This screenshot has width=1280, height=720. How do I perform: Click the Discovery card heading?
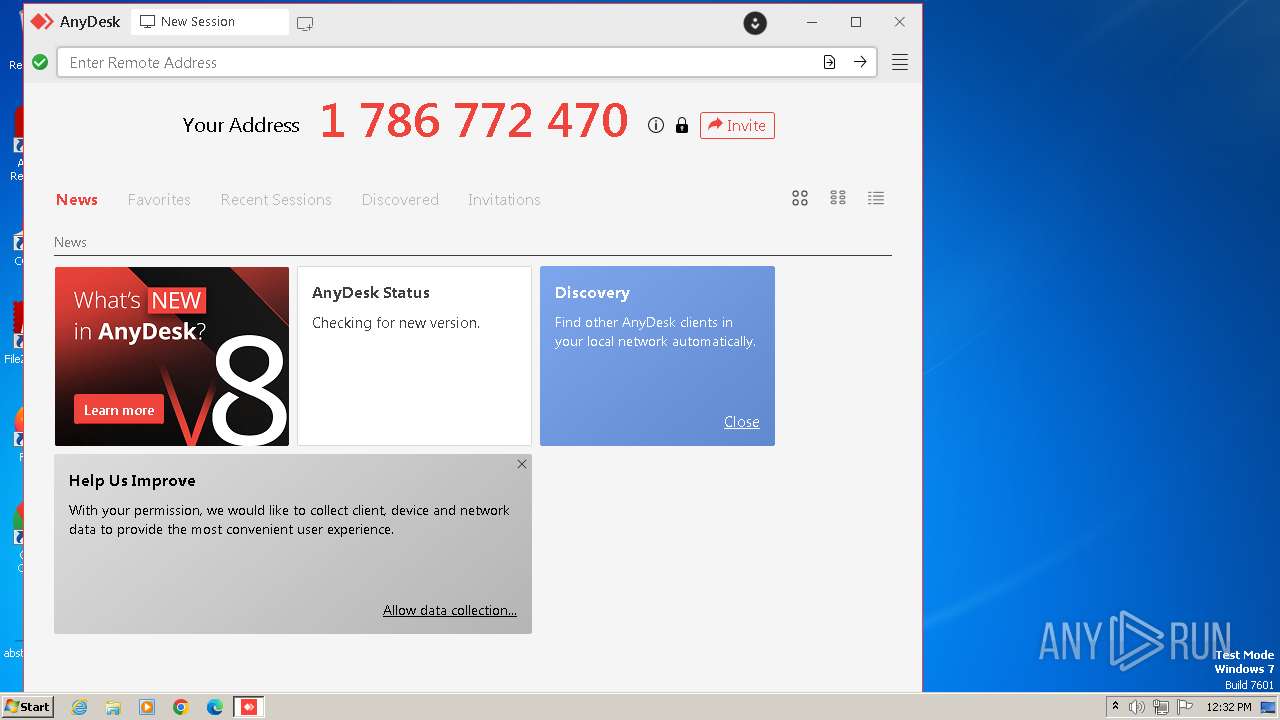(x=592, y=293)
